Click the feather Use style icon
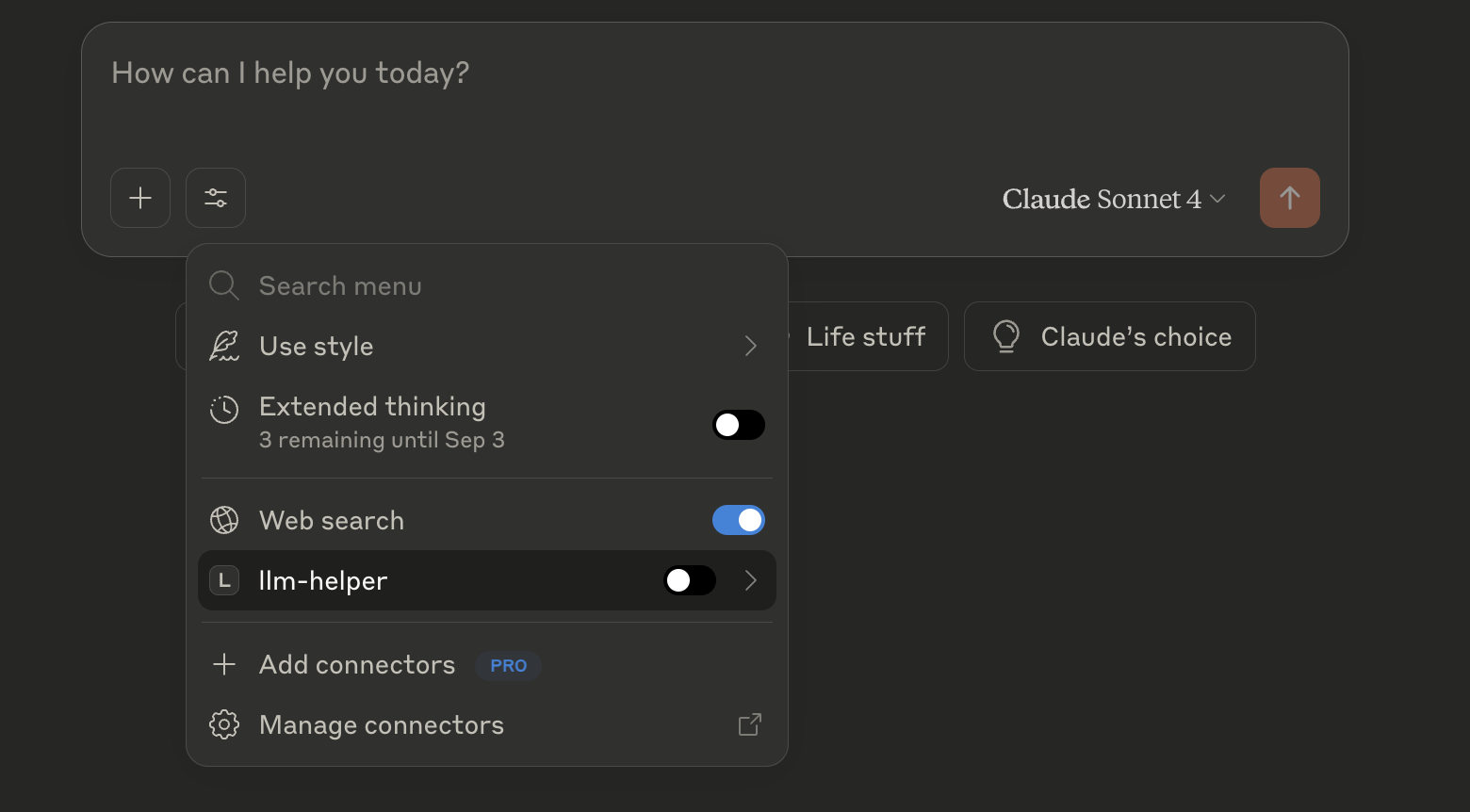 (224, 346)
